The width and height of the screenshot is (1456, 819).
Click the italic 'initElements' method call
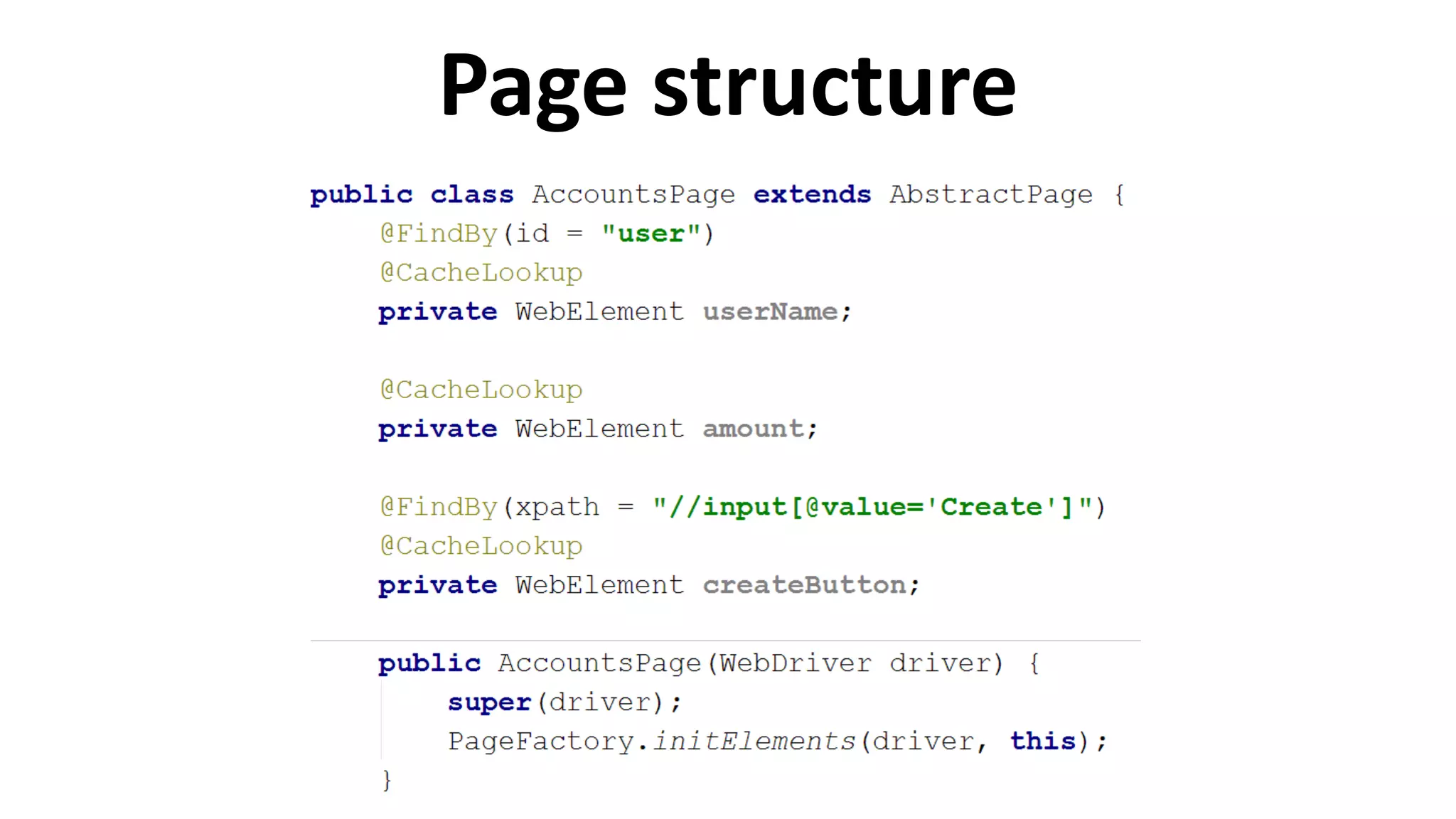754,742
